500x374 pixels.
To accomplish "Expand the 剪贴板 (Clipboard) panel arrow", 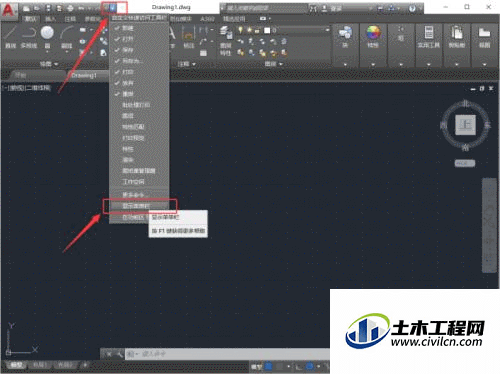I will [x=457, y=64].
